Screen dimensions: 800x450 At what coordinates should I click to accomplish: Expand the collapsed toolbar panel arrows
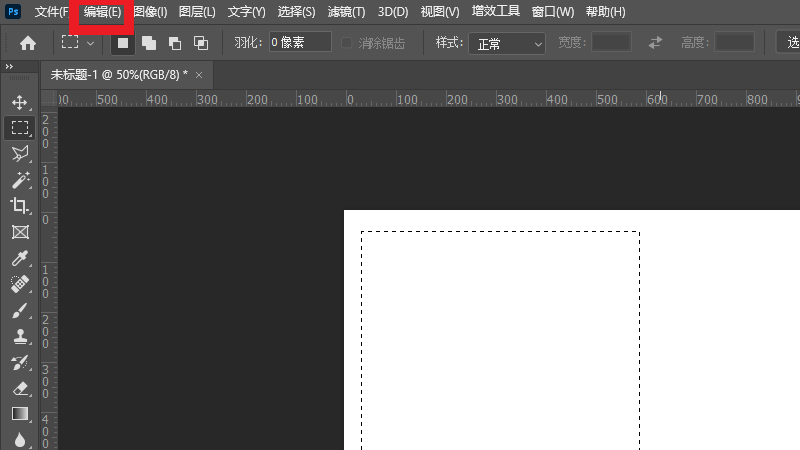pyautogui.click(x=10, y=66)
